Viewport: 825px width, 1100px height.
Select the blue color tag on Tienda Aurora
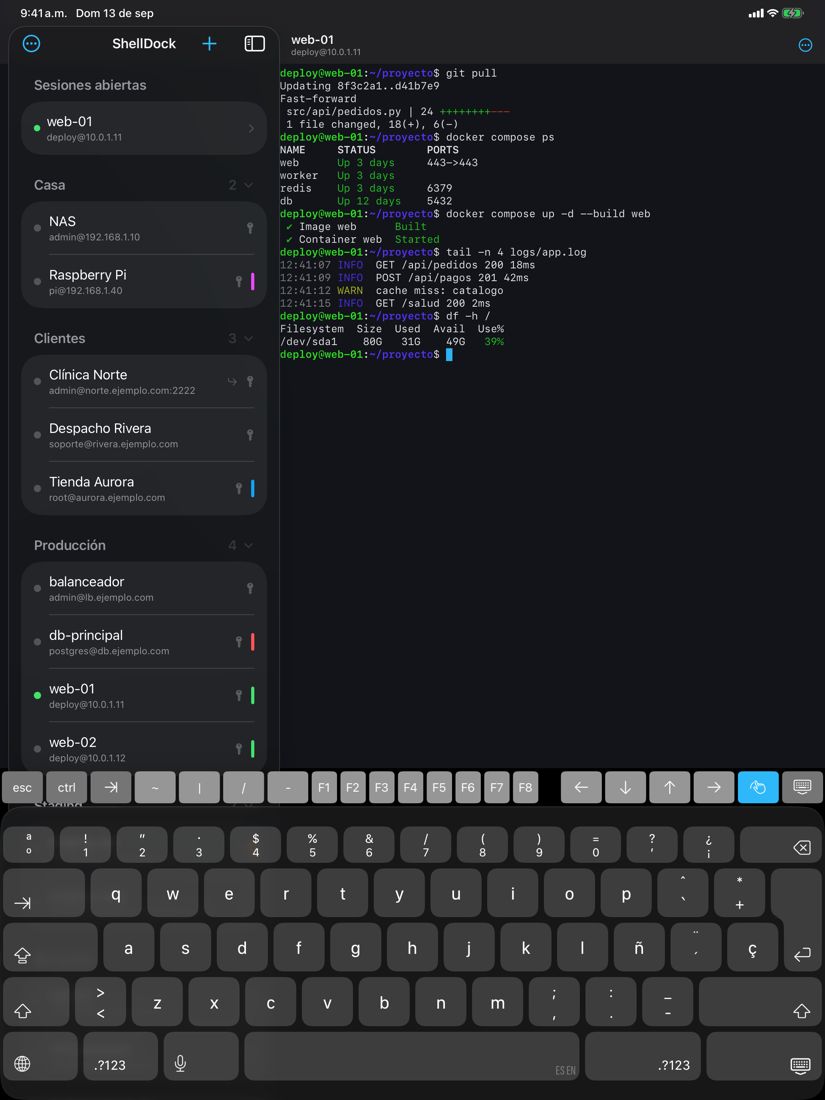(x=253, y=488)
